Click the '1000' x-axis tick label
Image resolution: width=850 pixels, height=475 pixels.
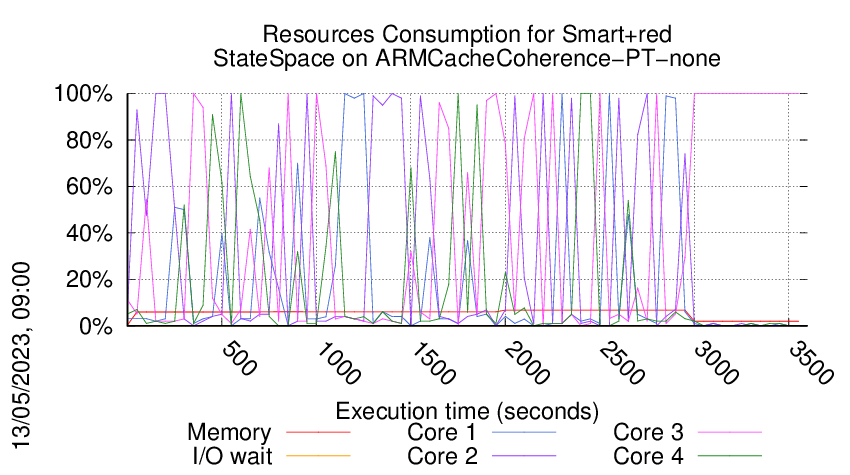337,363
